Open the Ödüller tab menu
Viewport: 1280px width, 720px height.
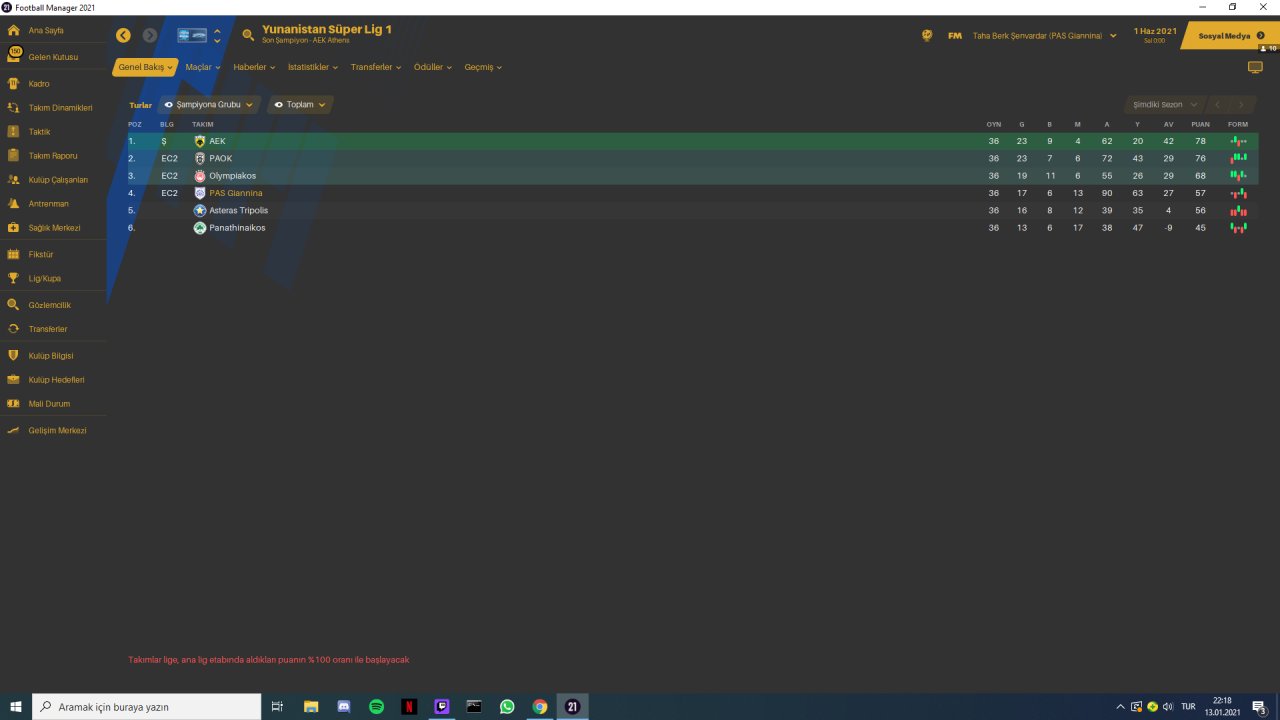click(x=433, y=67)
